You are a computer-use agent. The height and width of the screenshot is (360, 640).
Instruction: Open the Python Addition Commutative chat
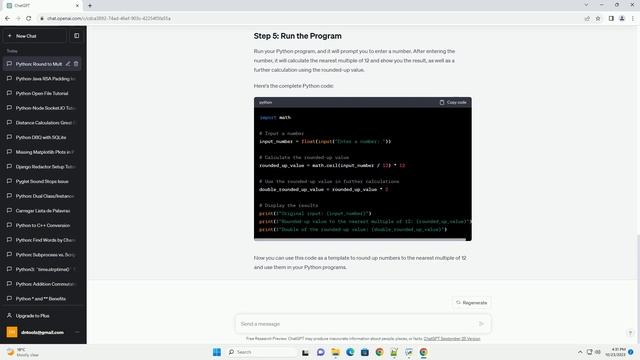42,284
